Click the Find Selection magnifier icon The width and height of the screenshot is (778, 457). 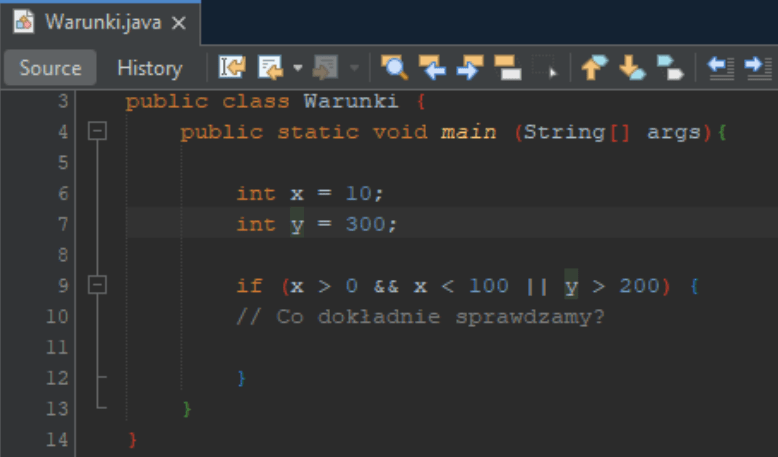click(x=395, y=68)
